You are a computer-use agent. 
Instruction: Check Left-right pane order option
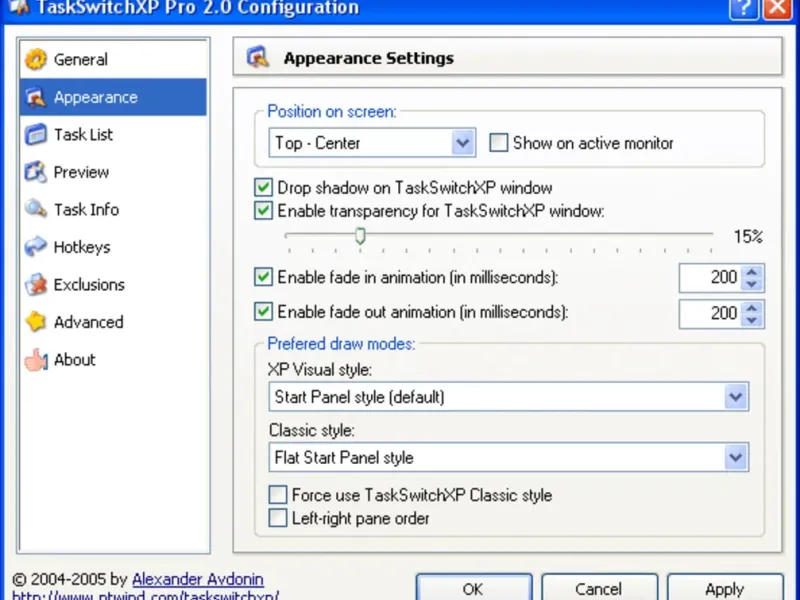click(x=278, y=518)
